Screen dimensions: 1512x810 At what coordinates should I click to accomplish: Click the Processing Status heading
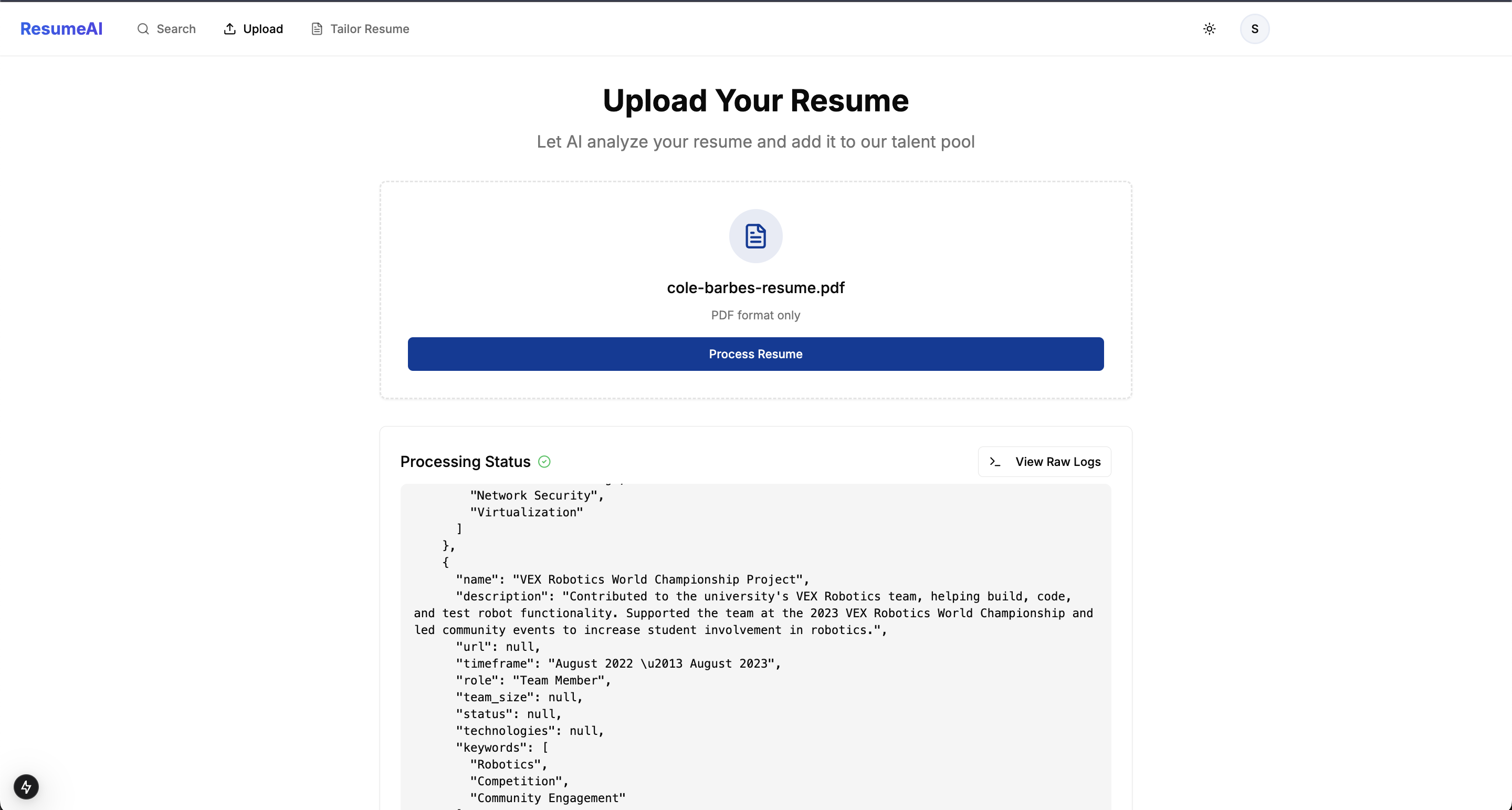[x=465, y=462]
